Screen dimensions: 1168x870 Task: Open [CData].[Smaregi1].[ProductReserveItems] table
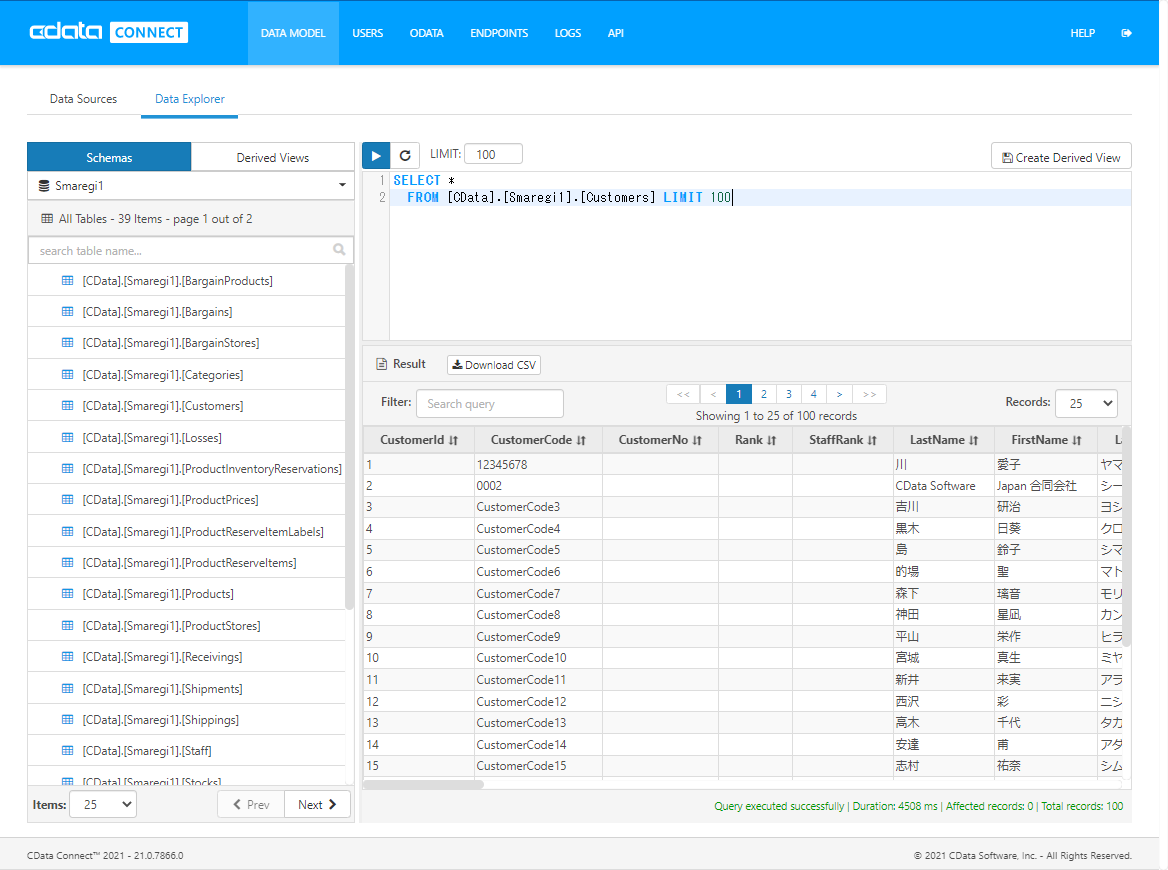coord(189,562)
